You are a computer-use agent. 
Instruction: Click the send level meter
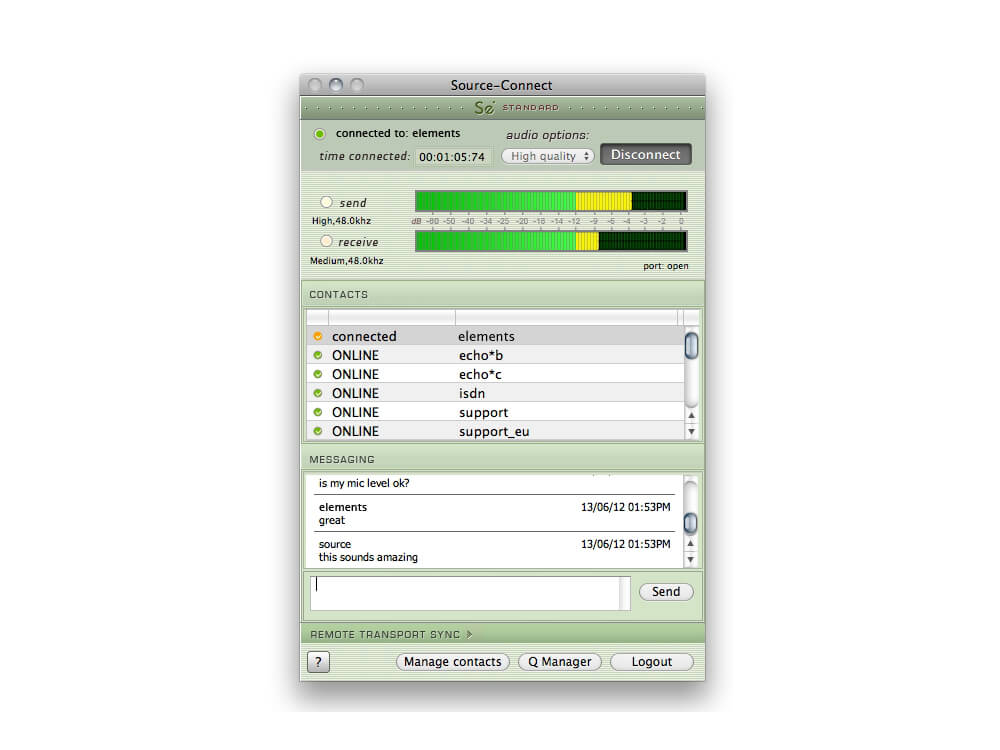click(x=551, y=201)
